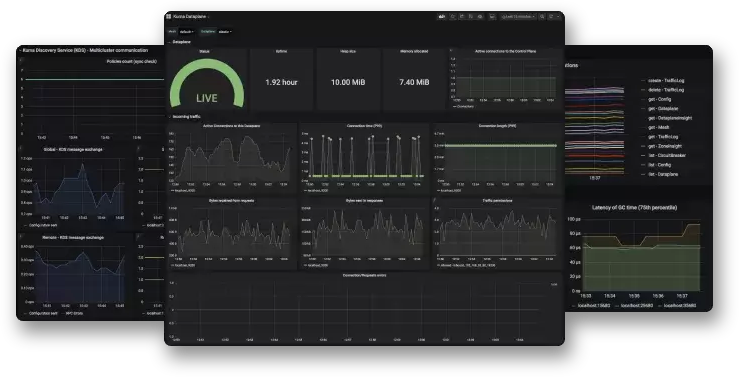Open the Mesh variable default dropdown

(x=186, y=32)
